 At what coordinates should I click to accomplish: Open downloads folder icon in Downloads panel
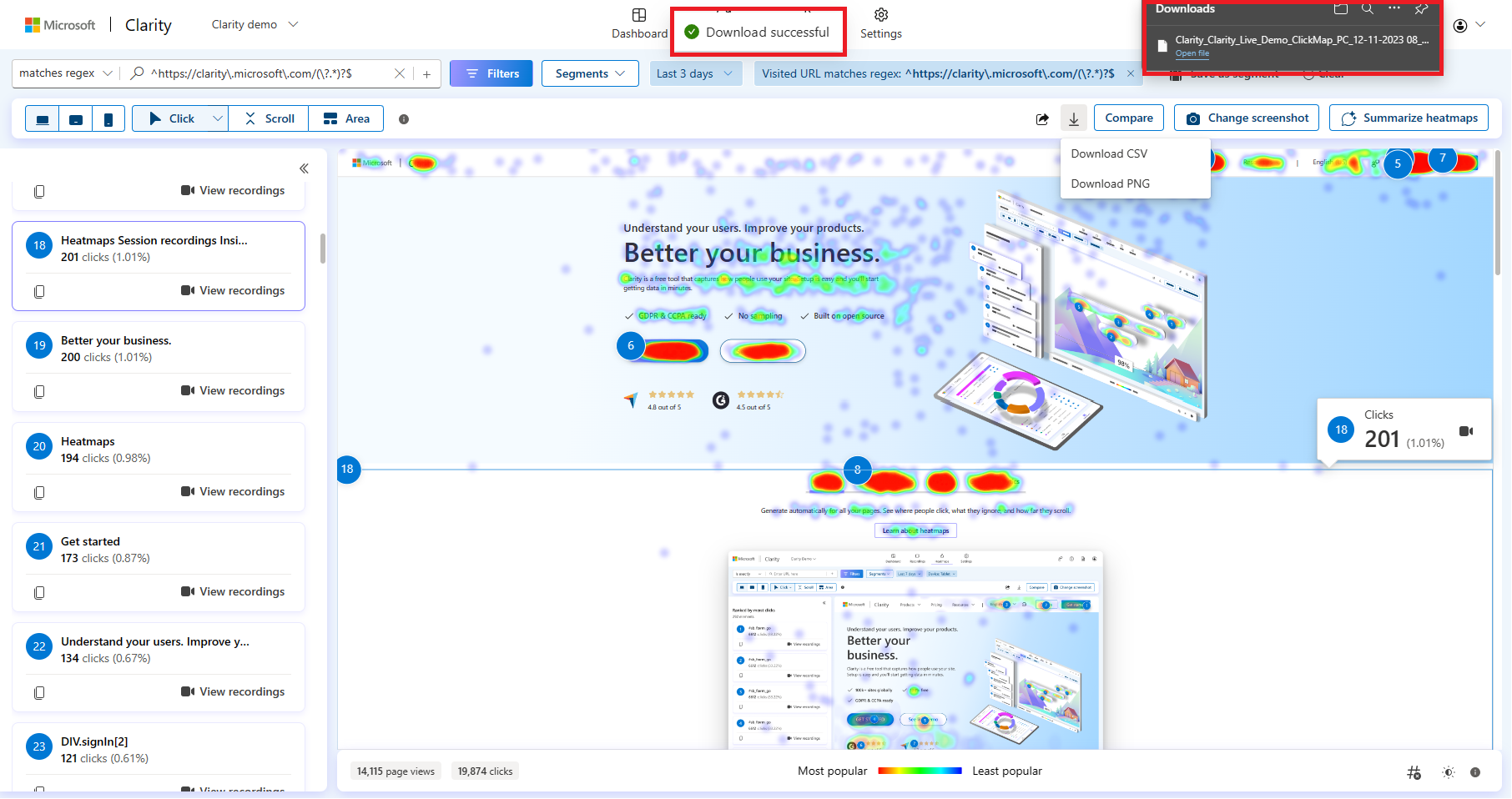click(x=1341, y=9)
